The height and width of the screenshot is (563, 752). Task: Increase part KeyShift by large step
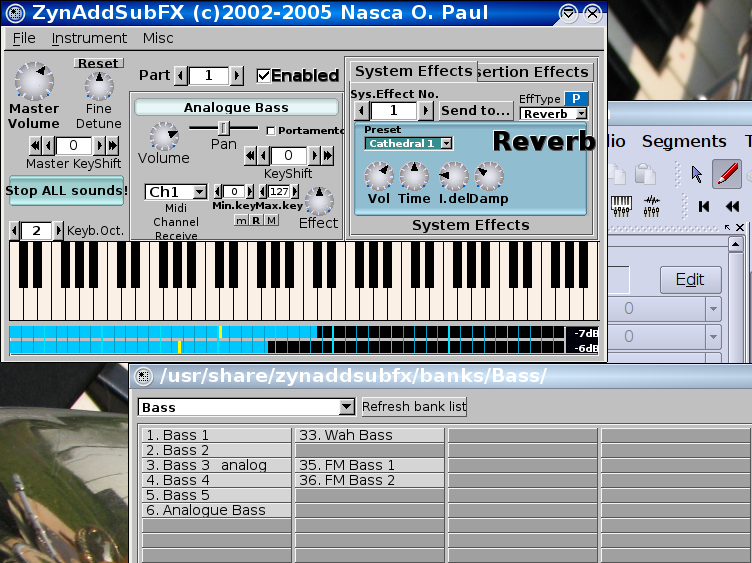pyautogui.click(x=328, y=155)
